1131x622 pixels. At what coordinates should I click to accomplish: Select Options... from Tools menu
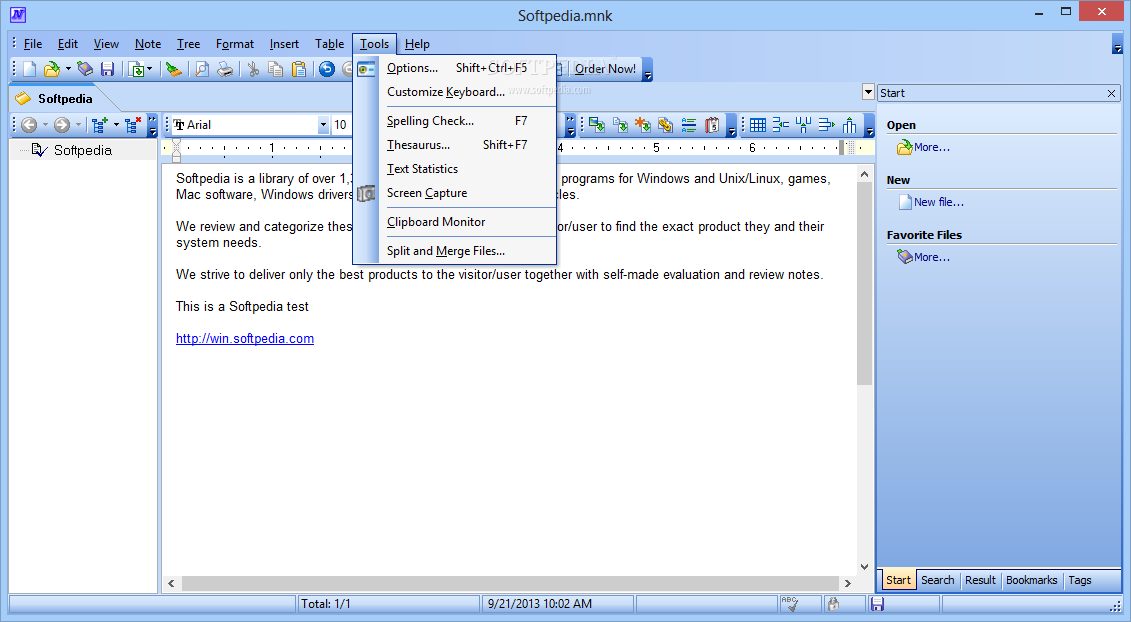455,68
